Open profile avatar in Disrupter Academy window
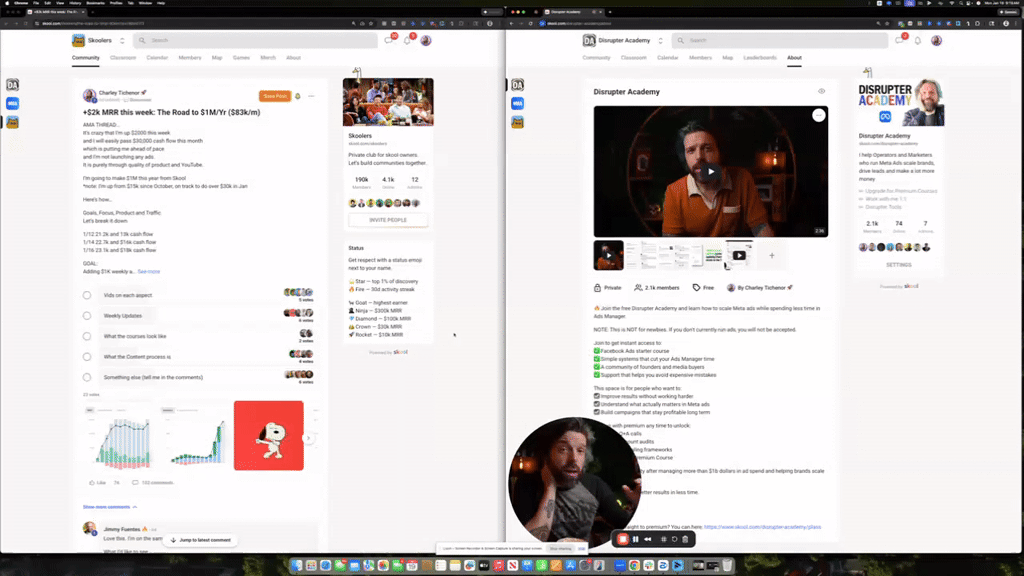 (936, 40)
